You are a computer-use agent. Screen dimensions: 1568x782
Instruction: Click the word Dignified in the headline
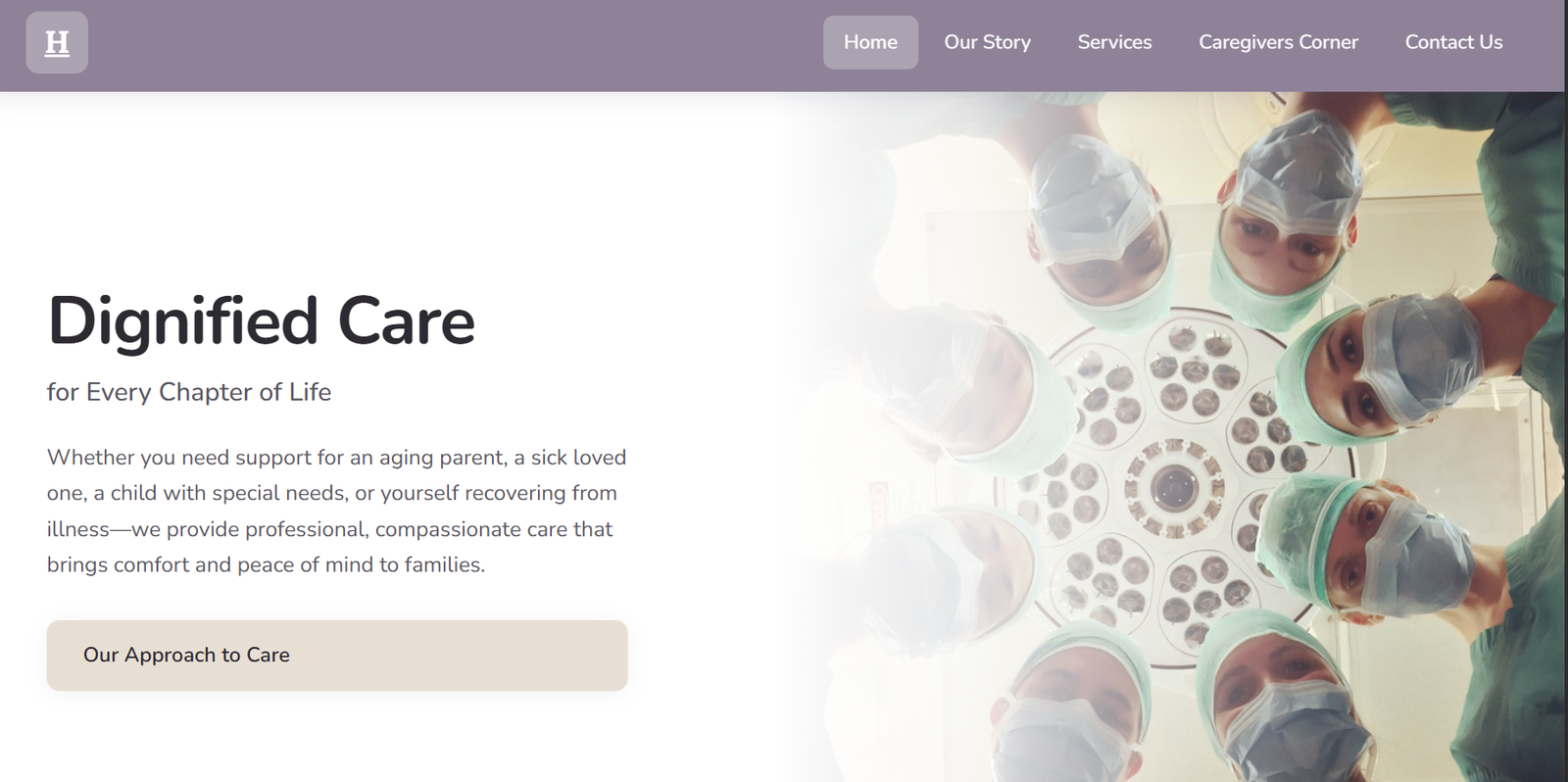click(183, 321)
